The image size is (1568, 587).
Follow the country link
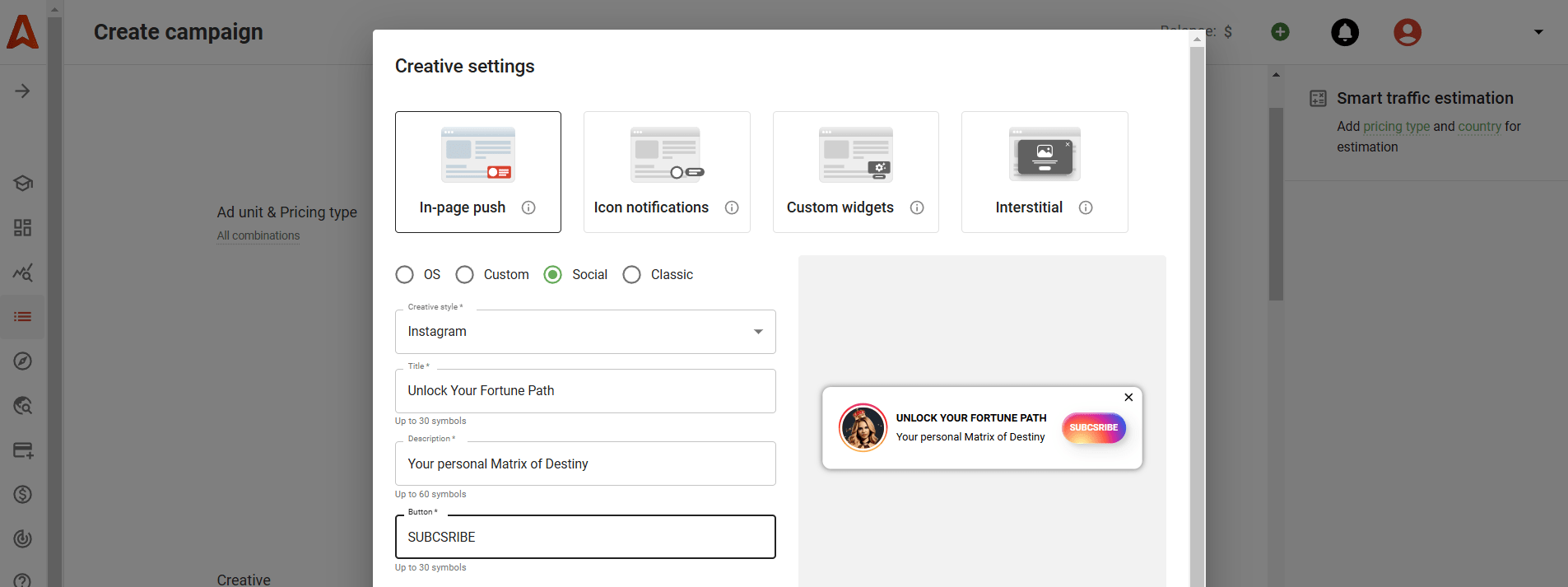tap(1480, 126)
